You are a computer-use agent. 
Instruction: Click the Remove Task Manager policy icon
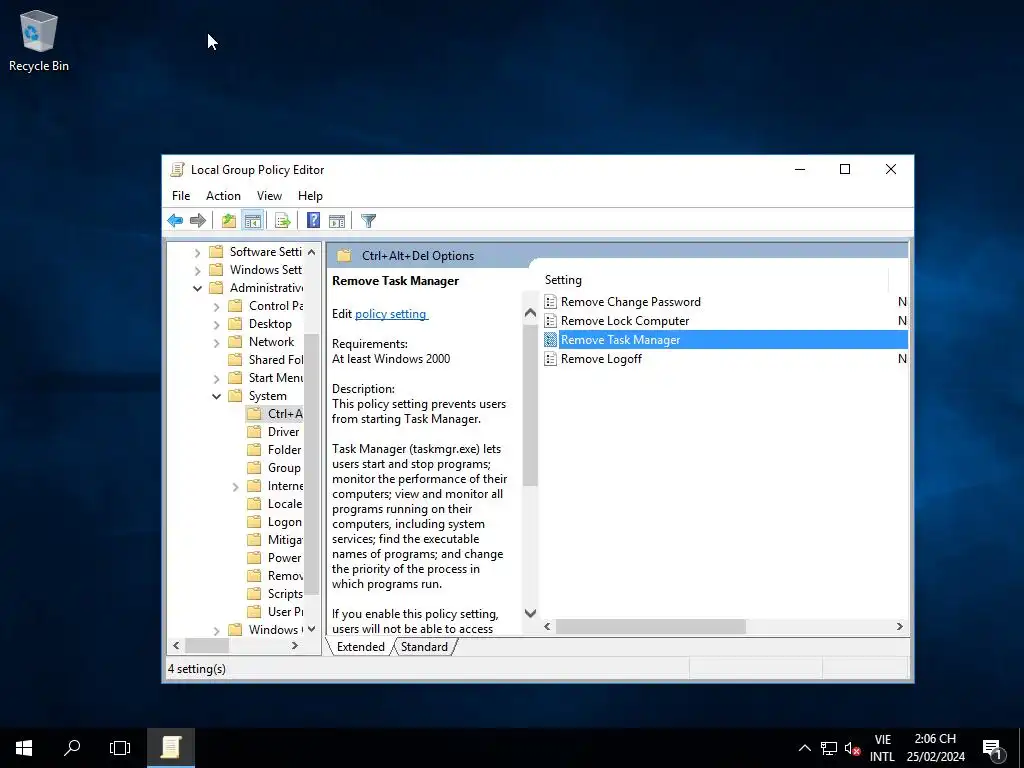point(551,340)
